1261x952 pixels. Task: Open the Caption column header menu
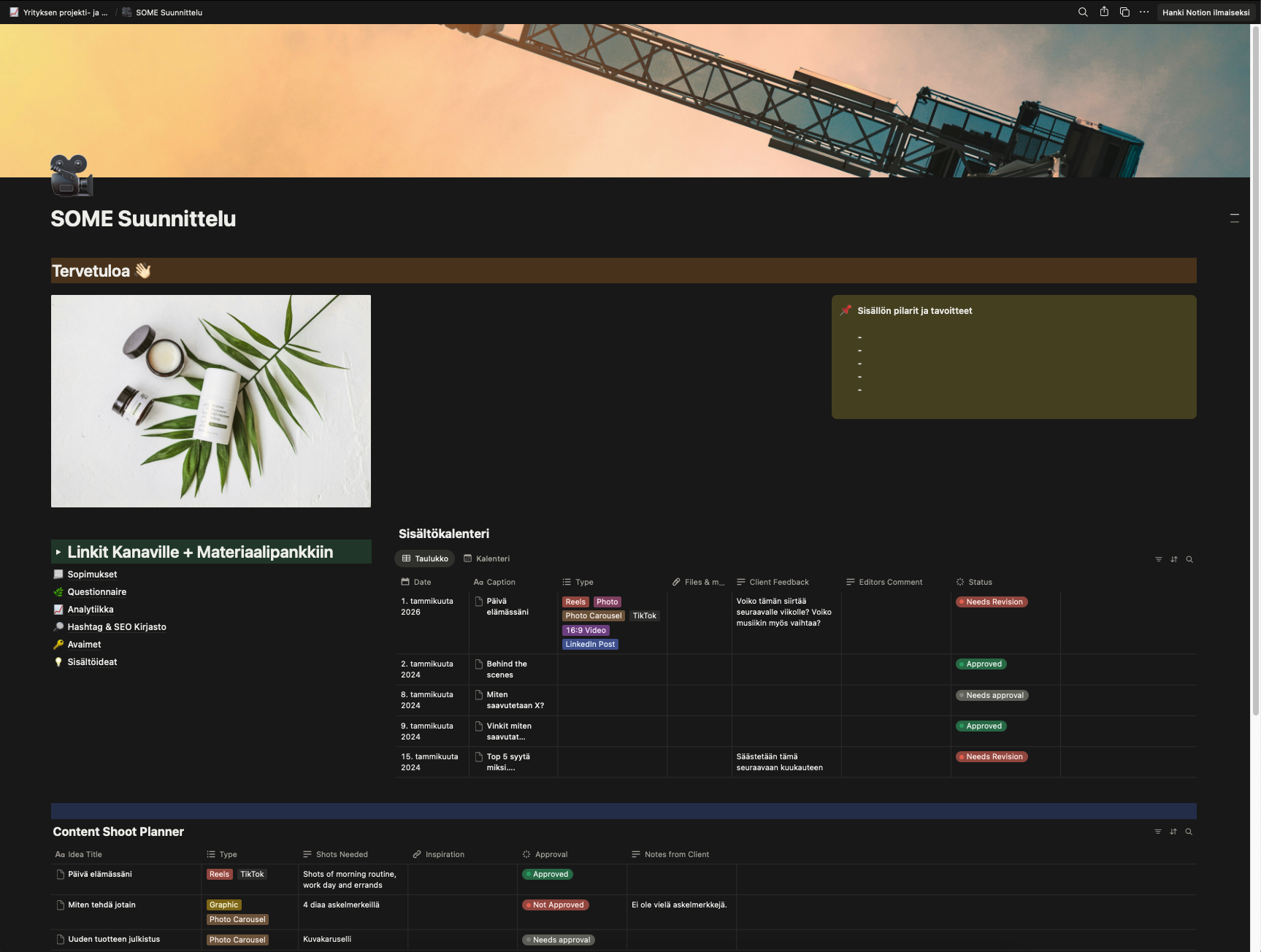tap(513, 583)
